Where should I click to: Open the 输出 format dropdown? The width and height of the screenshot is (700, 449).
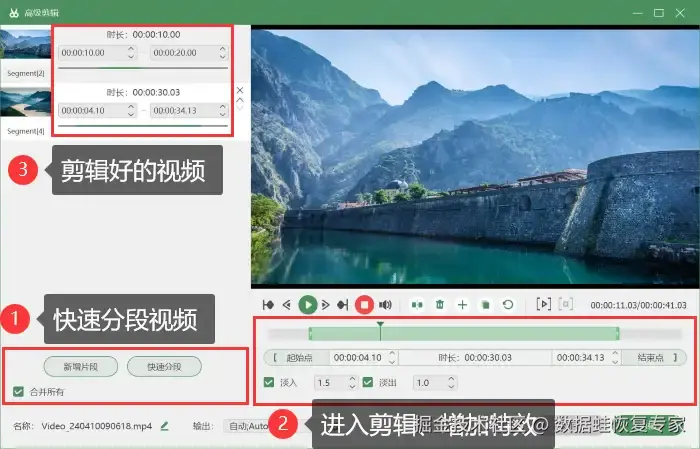coord(248,426)
